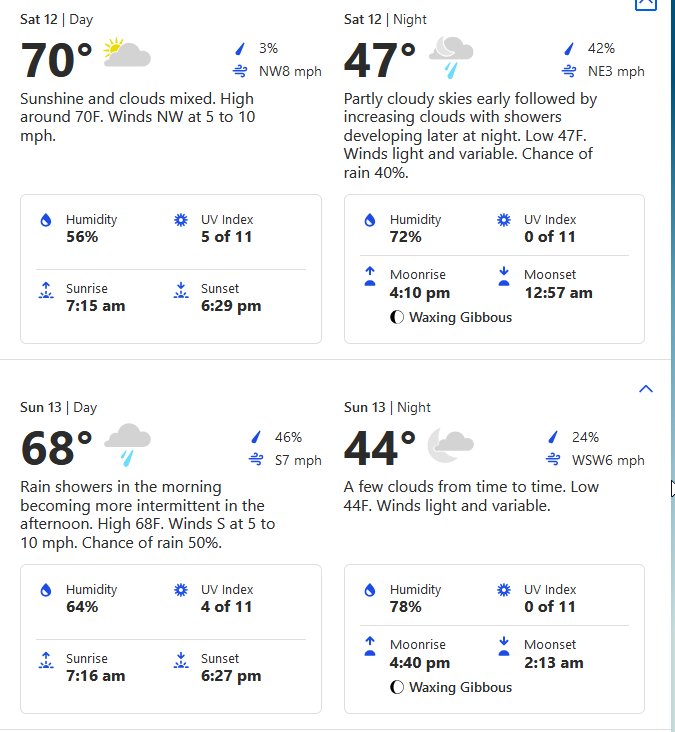675x732 pixels.
Task: Click the 70° temperature for Sat 12 Day
Action: pyautogui.click(x=56, y=60)
